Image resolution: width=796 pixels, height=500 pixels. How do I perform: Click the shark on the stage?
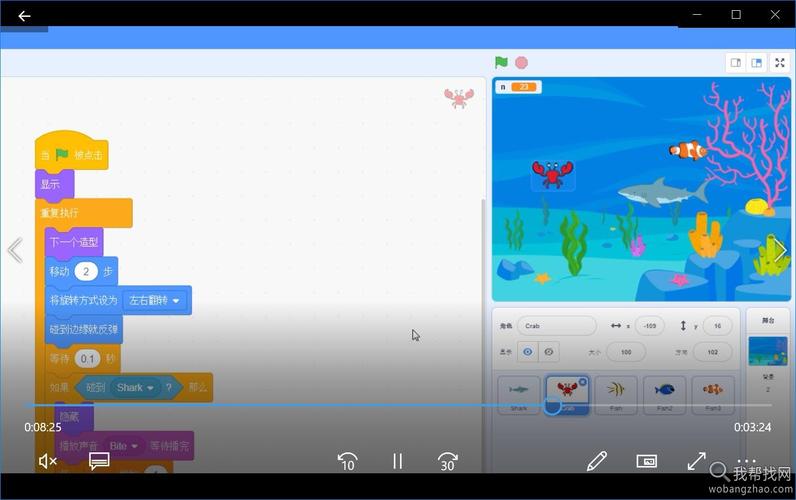click(663, 192)
